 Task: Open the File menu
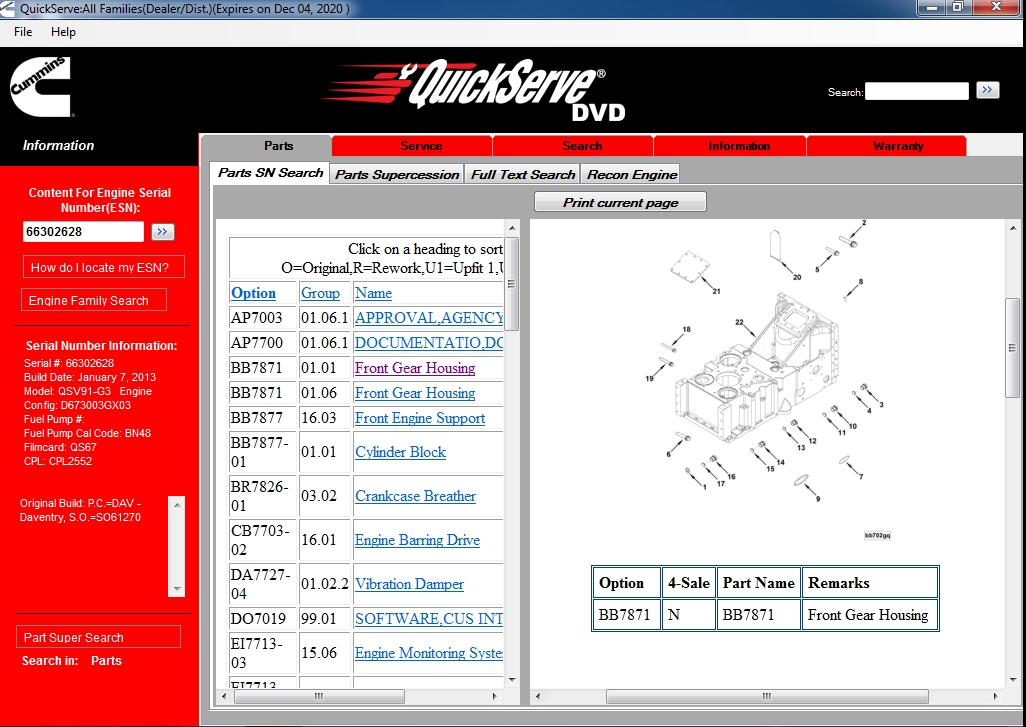point(22,31)
